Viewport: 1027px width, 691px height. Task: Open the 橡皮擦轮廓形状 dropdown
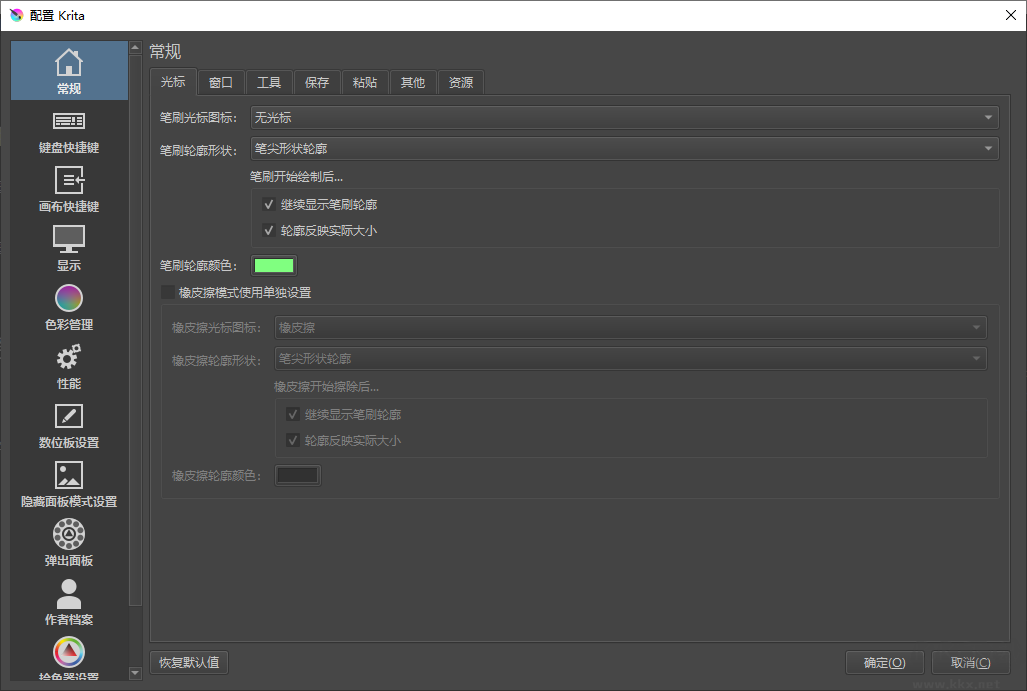[x=631, y=359]
